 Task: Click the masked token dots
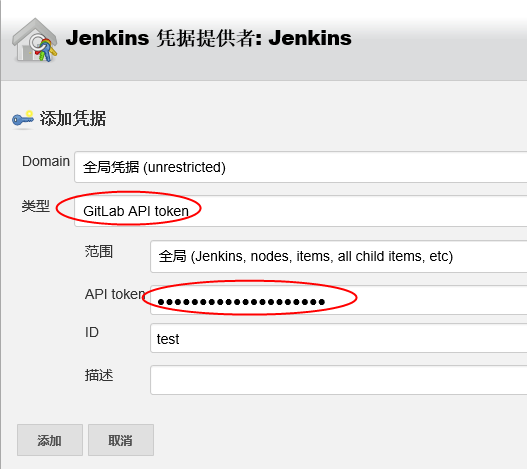point(241,302)
